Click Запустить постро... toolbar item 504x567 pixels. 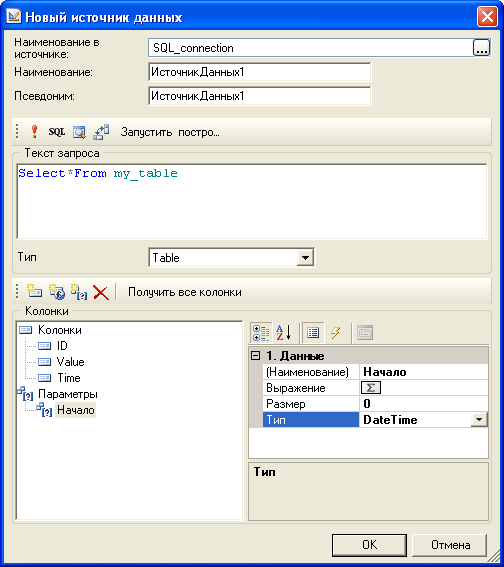[x=170, y=132]
